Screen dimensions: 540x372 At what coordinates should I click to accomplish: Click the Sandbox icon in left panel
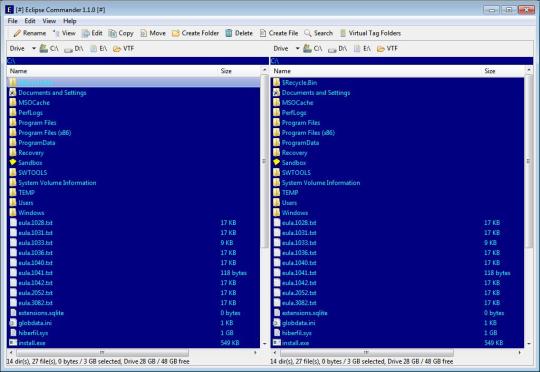click(13, 162)
